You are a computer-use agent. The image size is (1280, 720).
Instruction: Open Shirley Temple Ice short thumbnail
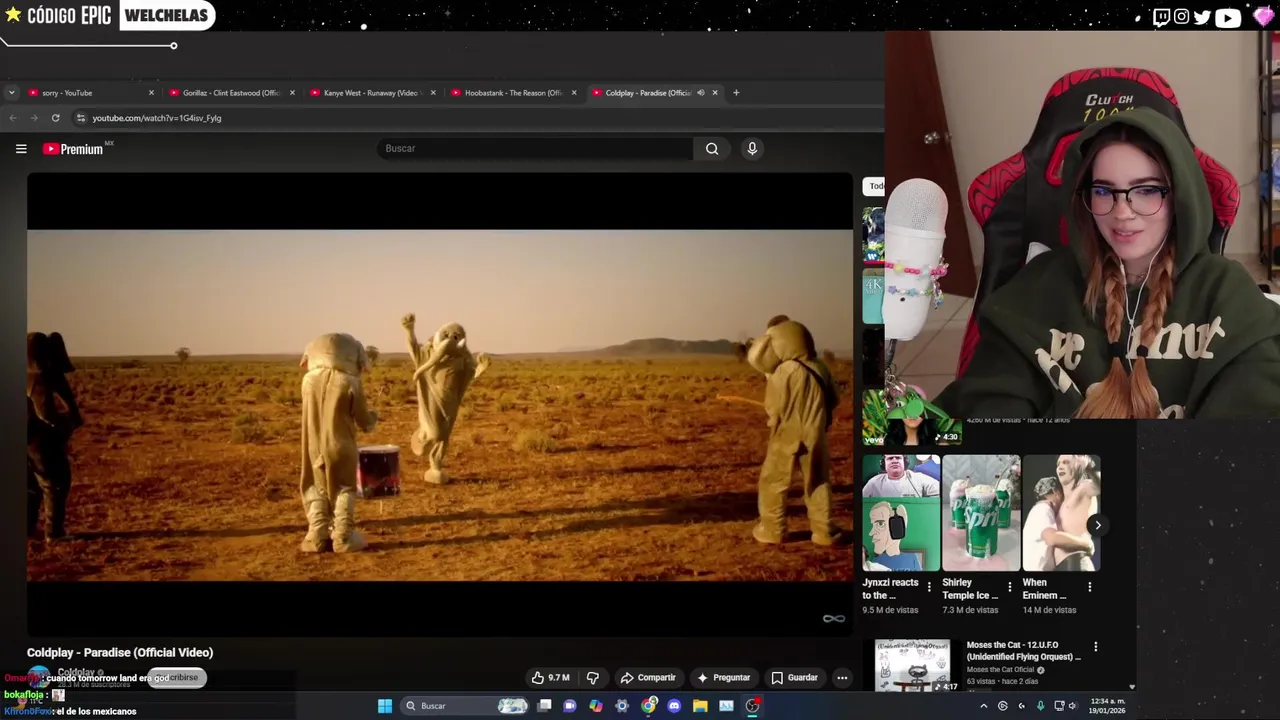click(981, 513)
